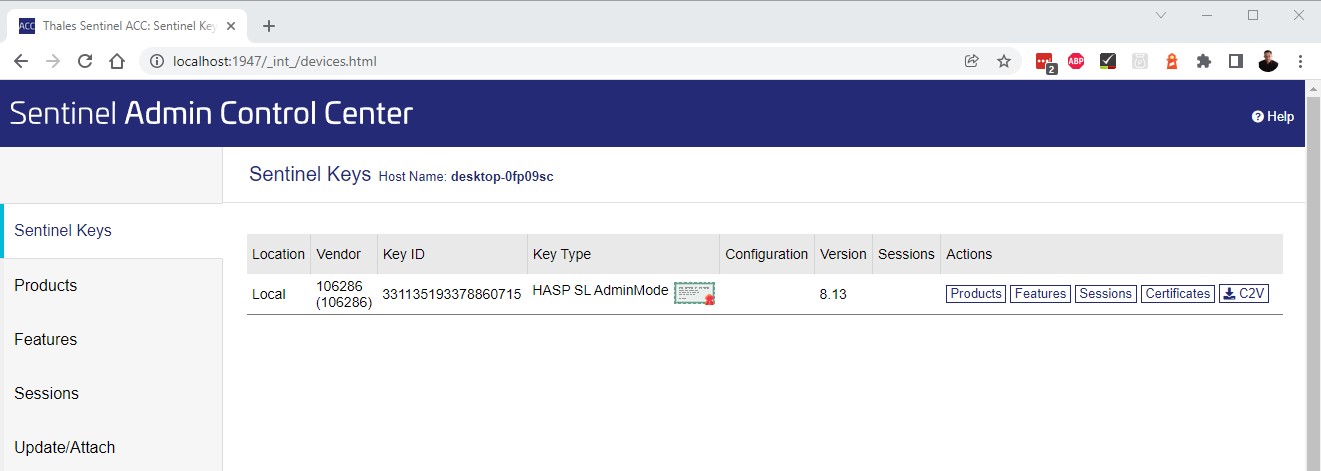Select the Thales Sentinel ACC browser tab
This screenshot has width=1321, height=471.
click(125, 26)
